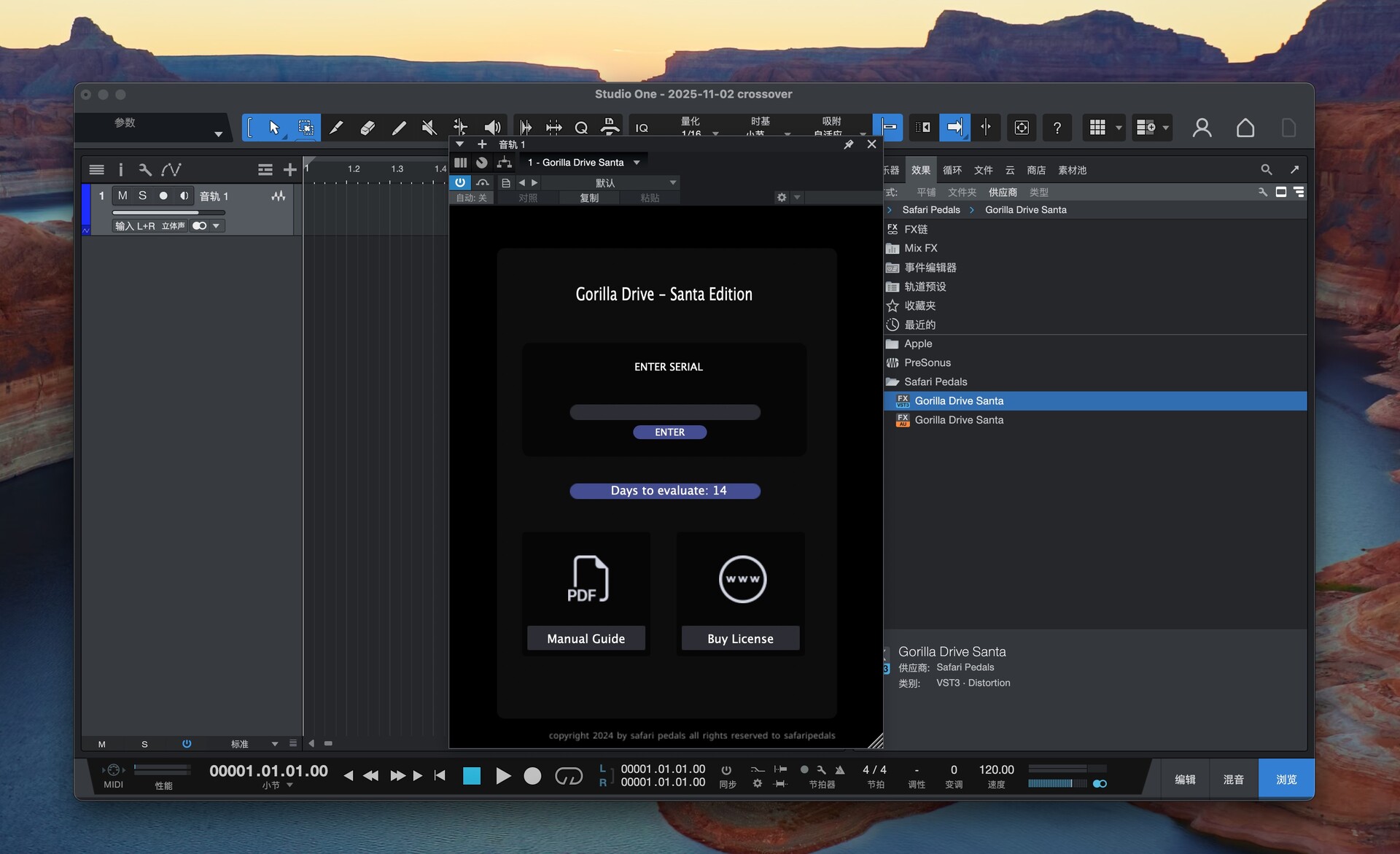This screenshot has width=1400, height=854.
Task: Click the serial number input field
Action: point(664,413)
